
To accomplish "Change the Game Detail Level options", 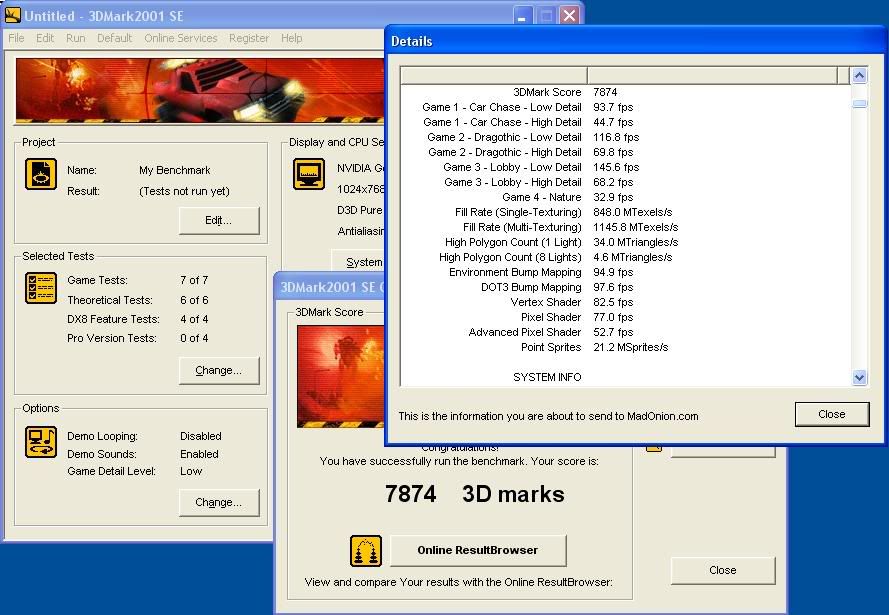I will (219, 502).
